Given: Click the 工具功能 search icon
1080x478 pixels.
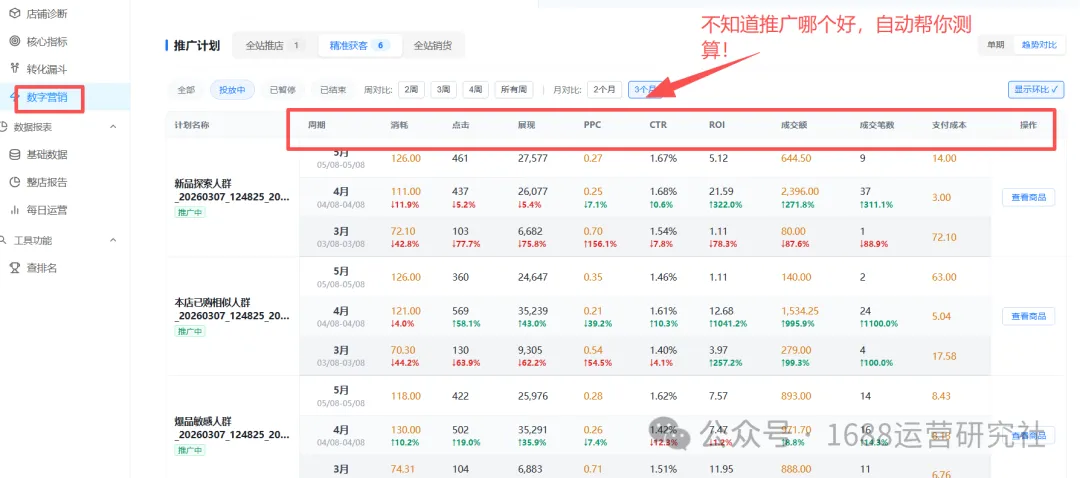Looking at the screenshot, I should pos(3,240).
